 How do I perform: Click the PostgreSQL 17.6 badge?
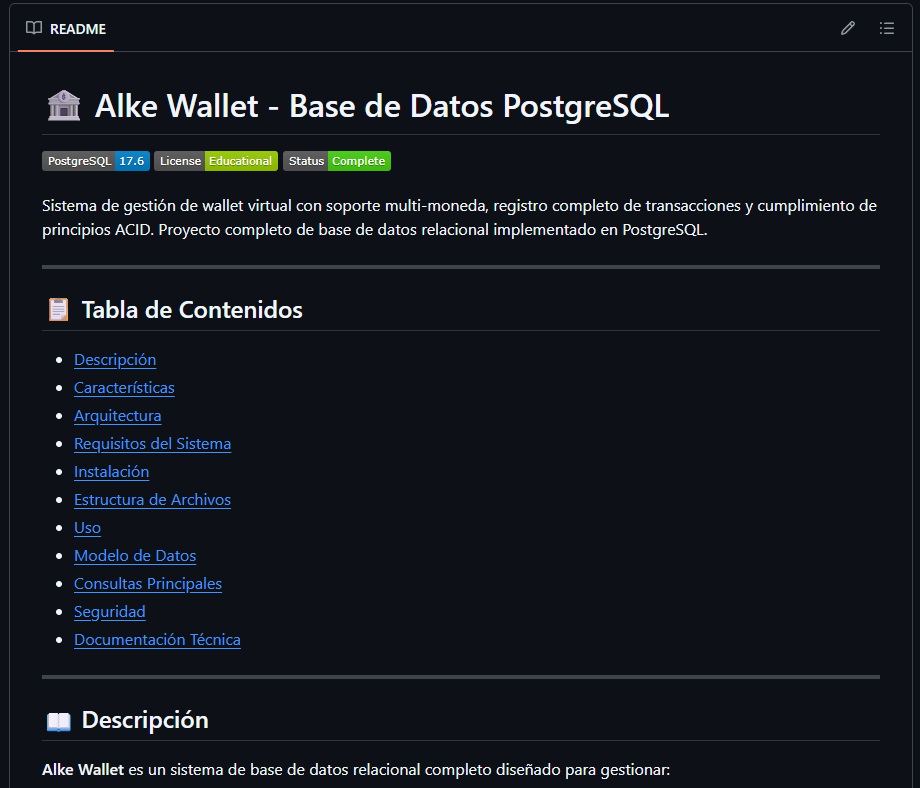[x=95, y=160]
